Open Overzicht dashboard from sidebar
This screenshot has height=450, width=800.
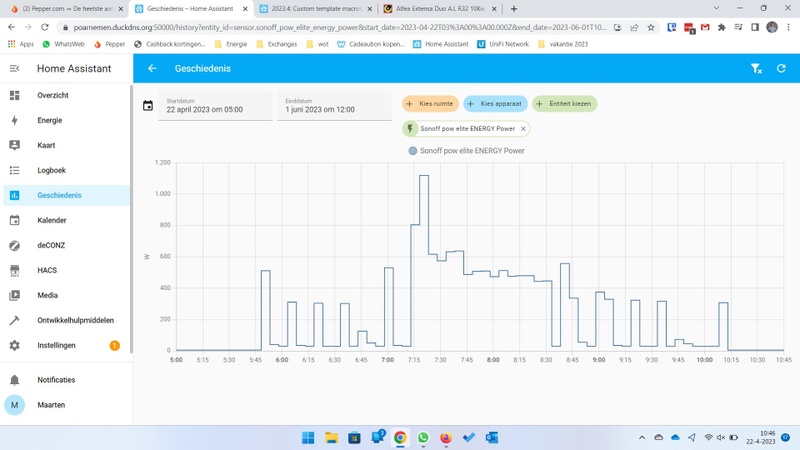(66, 95)
